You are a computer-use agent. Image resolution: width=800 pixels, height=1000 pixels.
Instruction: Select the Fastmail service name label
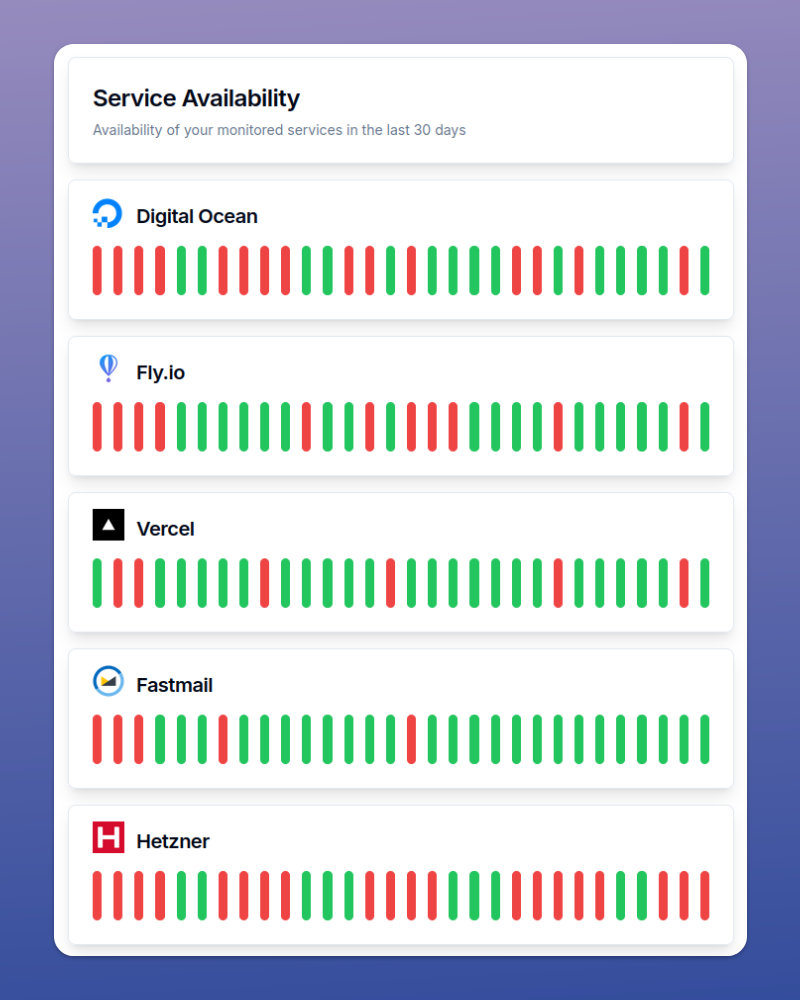(x=175, y=685)
